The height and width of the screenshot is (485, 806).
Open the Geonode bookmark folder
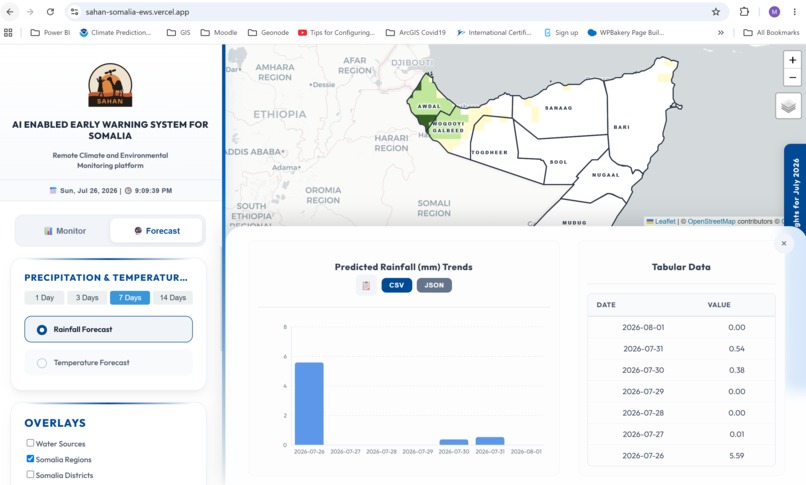point(268,32)
